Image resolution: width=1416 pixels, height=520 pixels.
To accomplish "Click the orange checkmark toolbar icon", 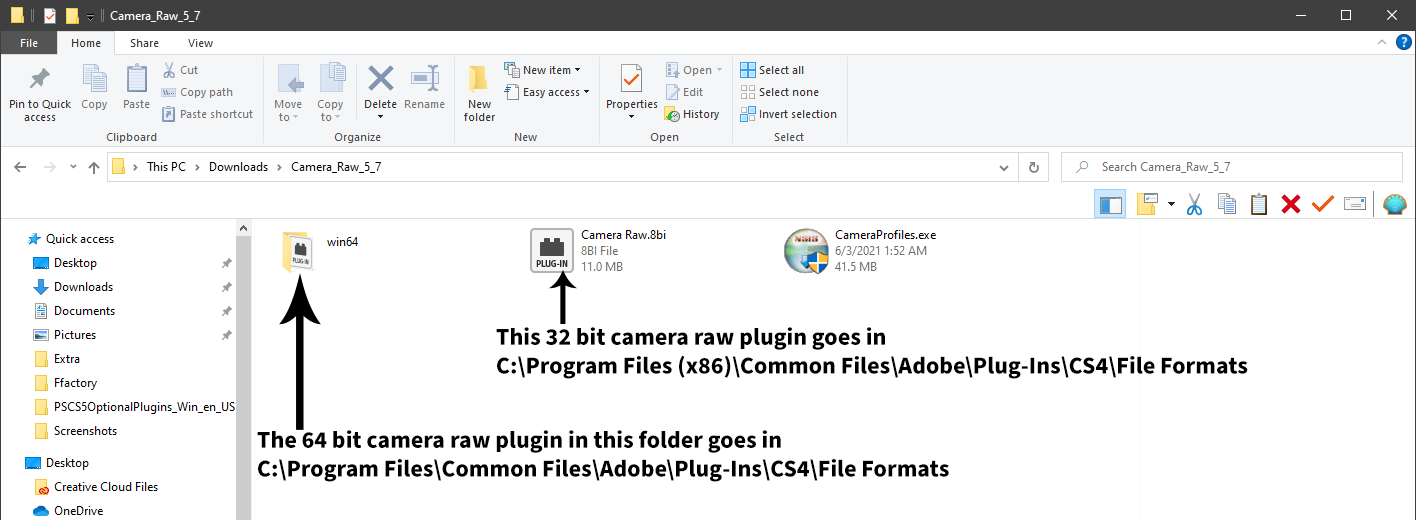I will (1322, 204).
